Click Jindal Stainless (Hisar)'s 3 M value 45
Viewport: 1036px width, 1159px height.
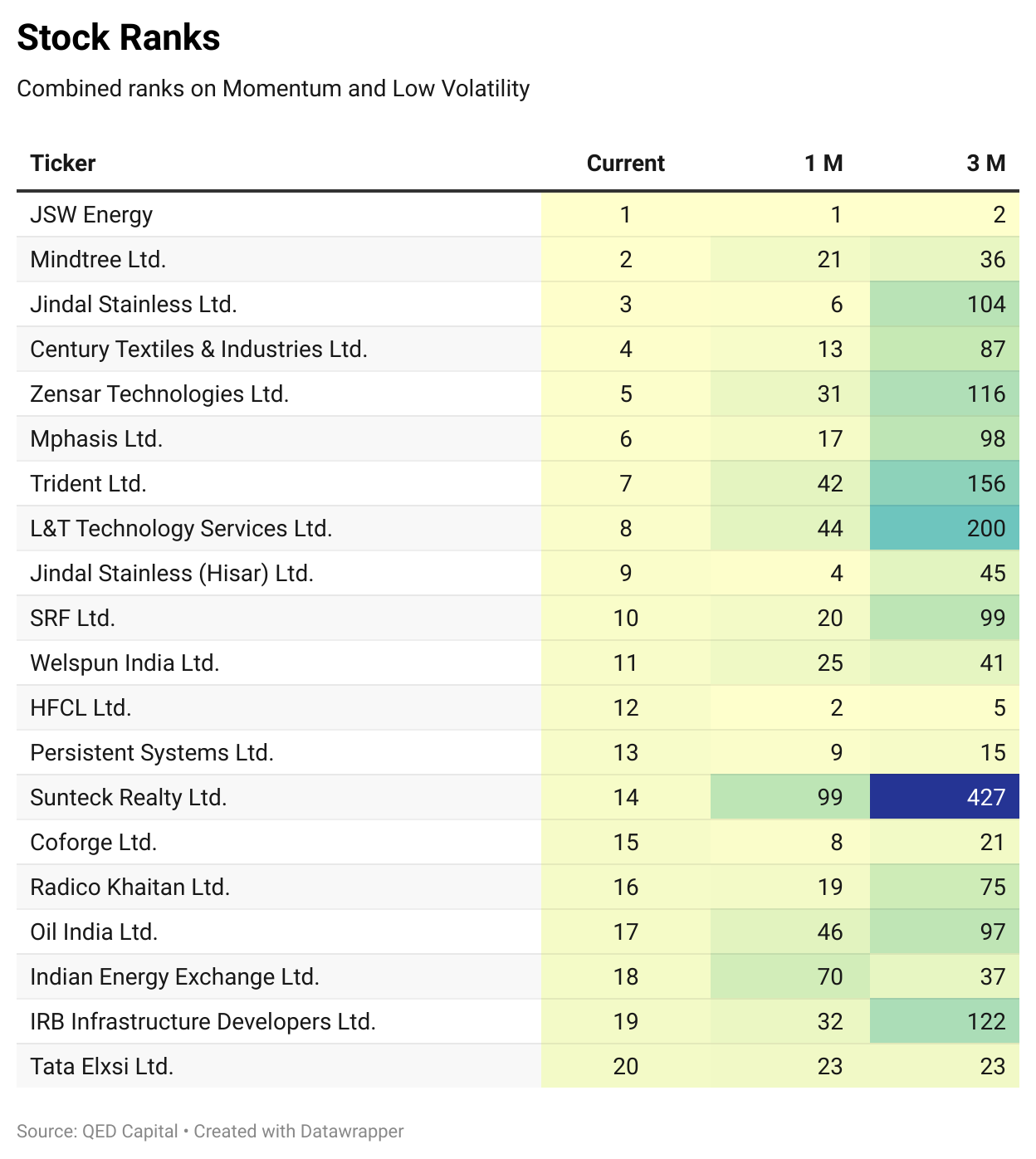pyautogui.click(x=993, y=573)
